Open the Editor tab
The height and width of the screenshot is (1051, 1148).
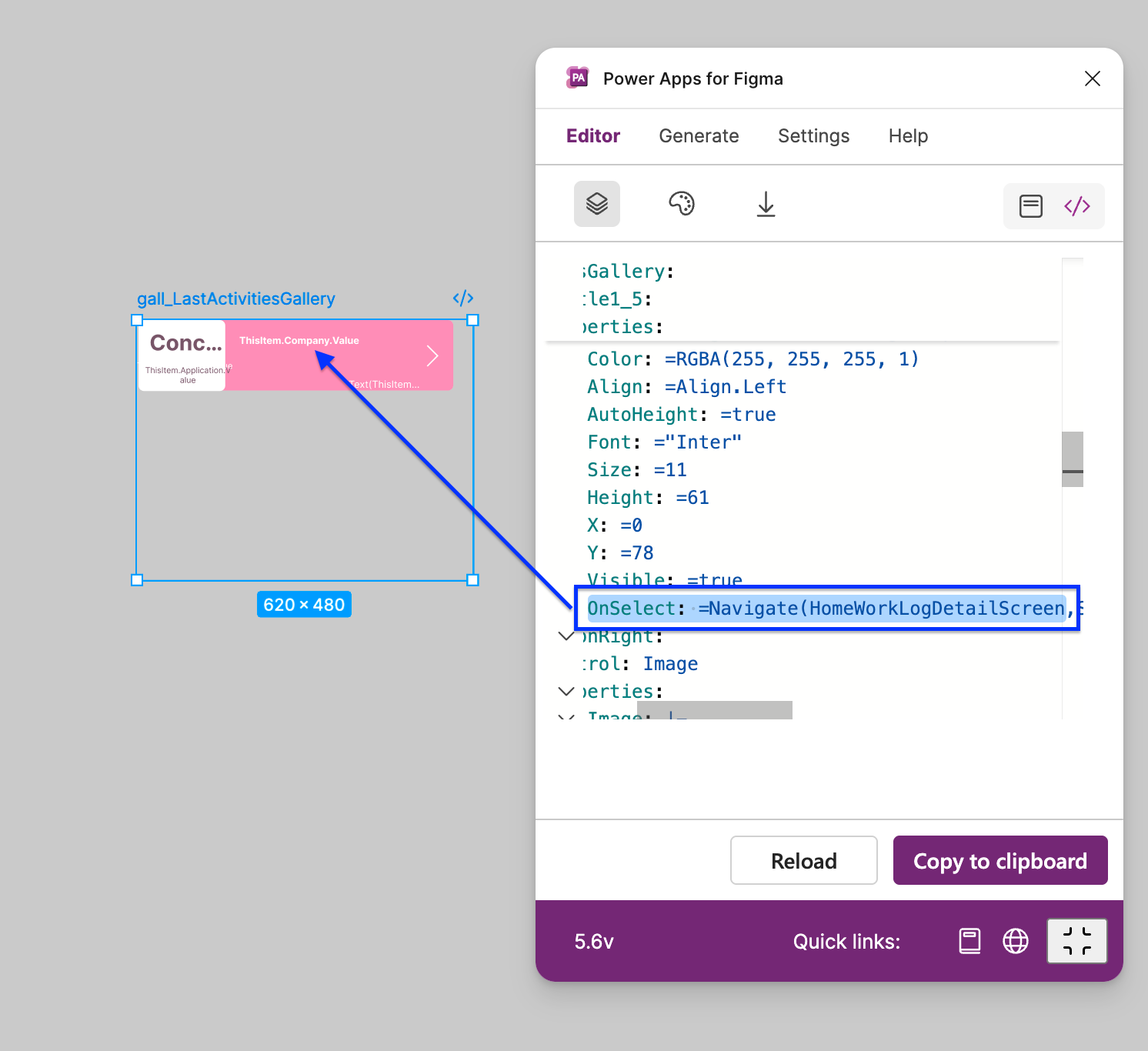(x=593, y=136)
